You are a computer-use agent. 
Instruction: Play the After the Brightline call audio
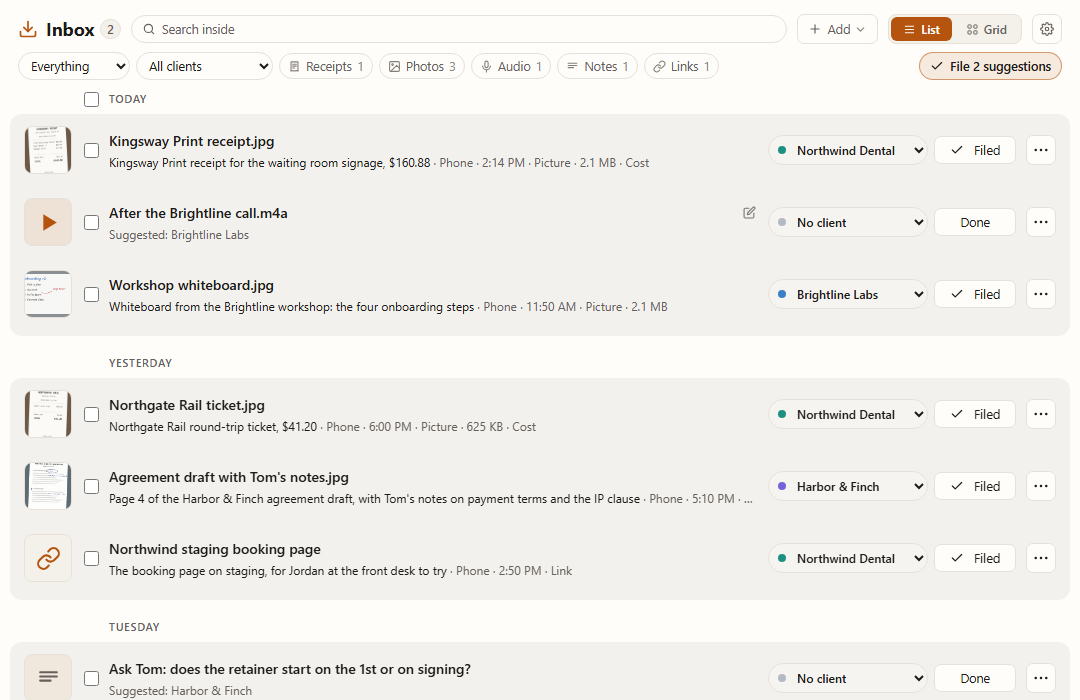tap(48, 223)
